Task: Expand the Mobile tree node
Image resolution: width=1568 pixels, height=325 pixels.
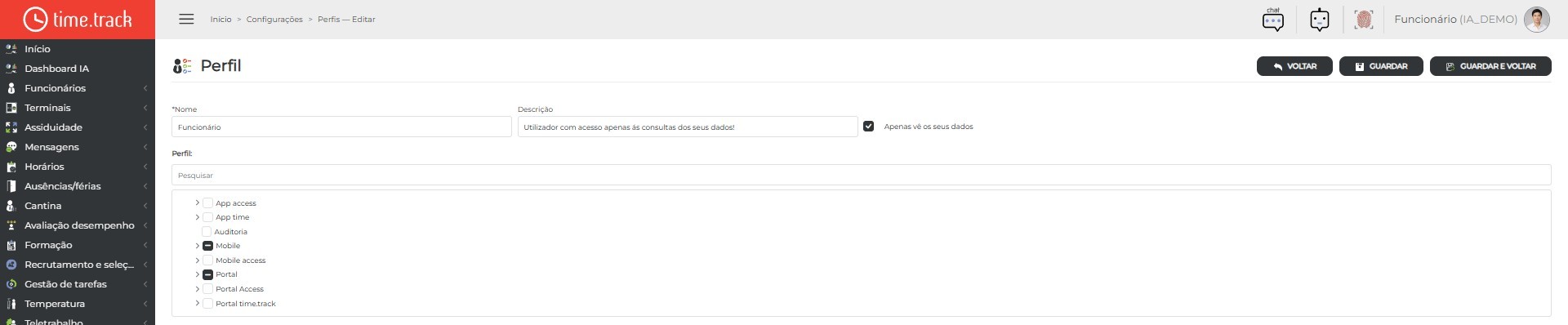Action: (x=197, y=246)
